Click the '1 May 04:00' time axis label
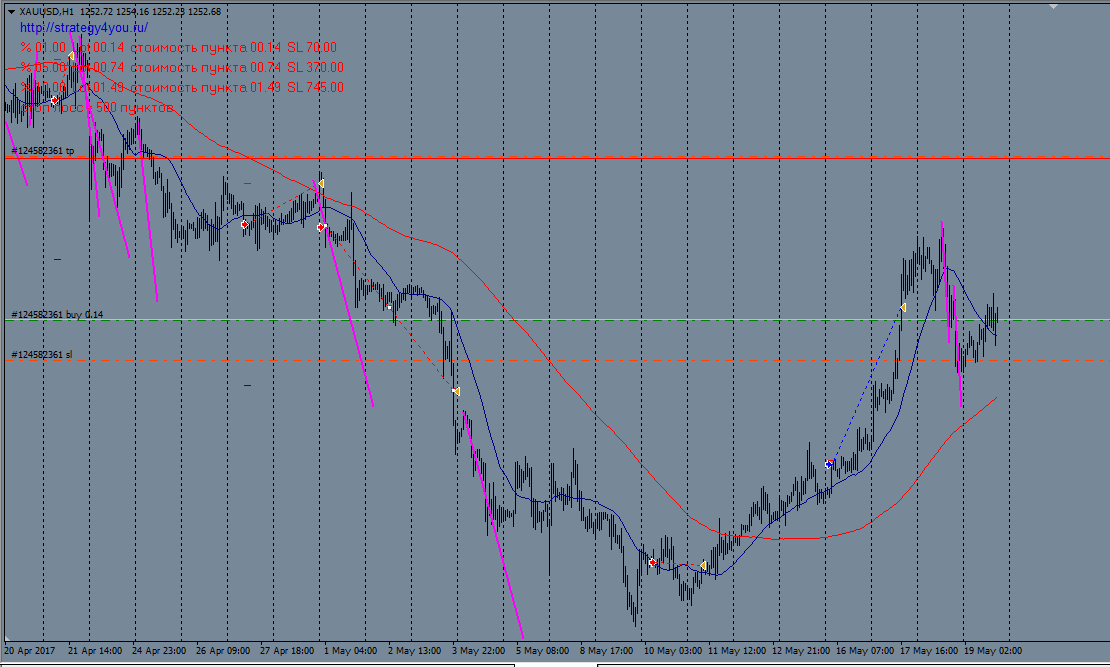Image resolution: width=1110 pixels, height=667 pixels. click(350, 650)
